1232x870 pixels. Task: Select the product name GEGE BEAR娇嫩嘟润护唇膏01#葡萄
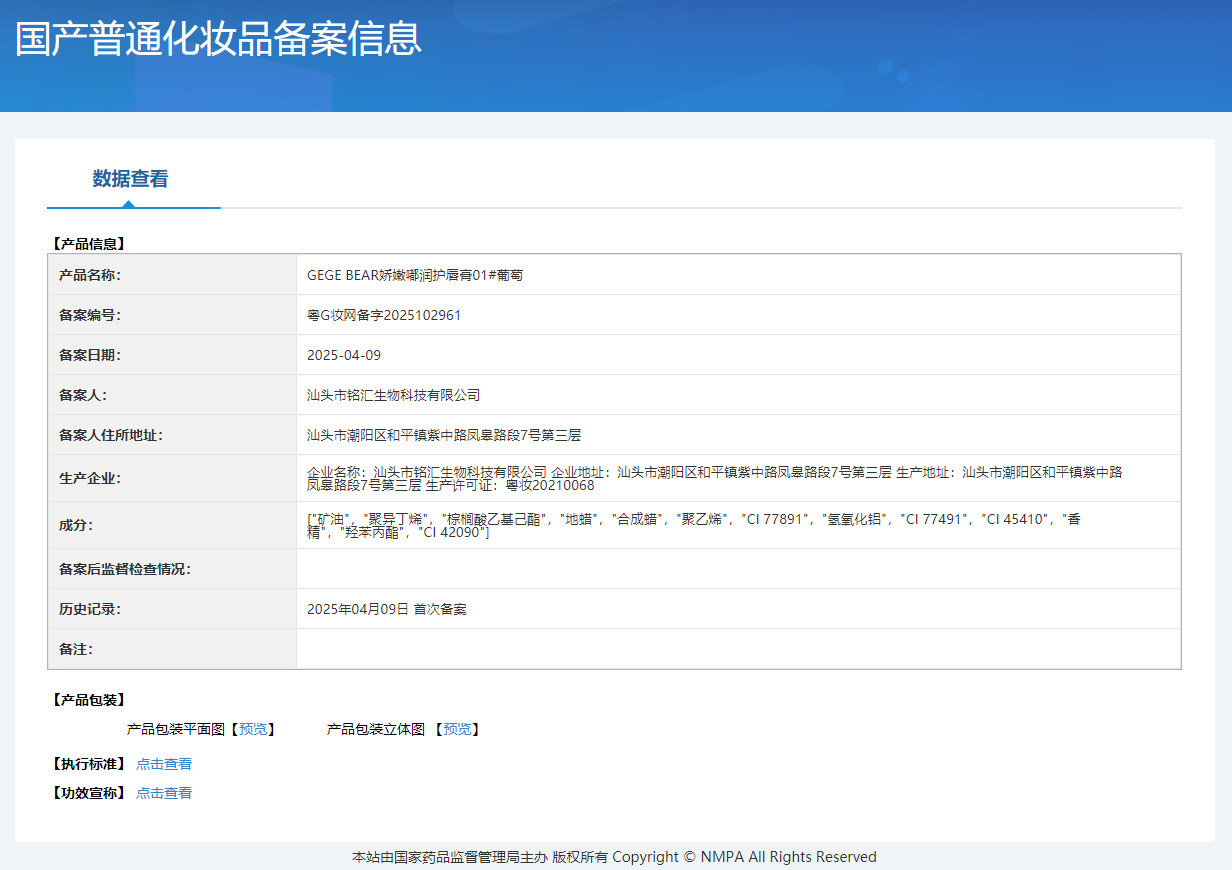(x=415, y=275)
